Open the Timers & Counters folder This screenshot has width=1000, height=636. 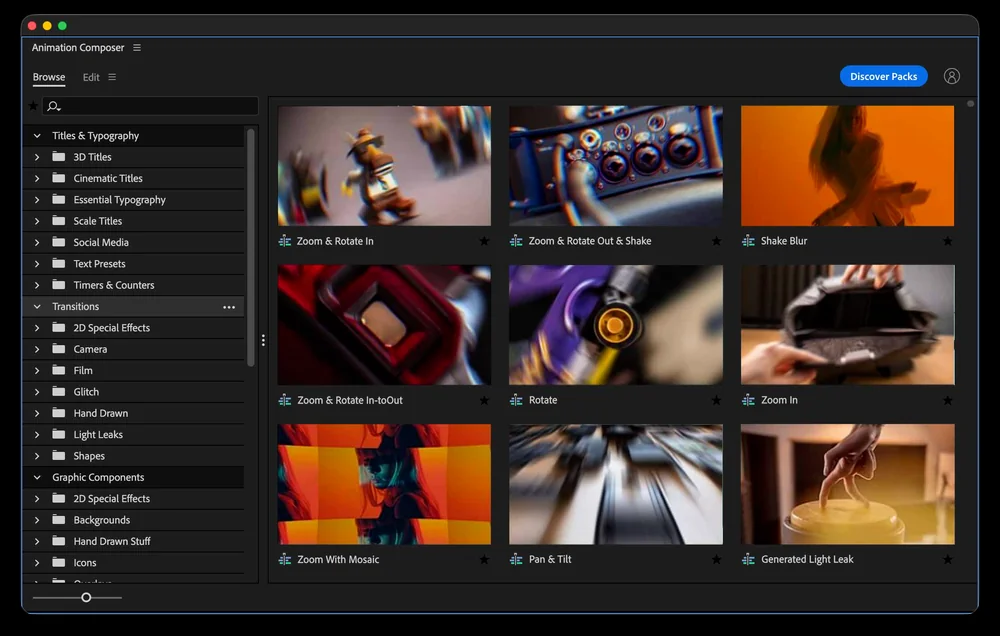(x=134, y=285)
